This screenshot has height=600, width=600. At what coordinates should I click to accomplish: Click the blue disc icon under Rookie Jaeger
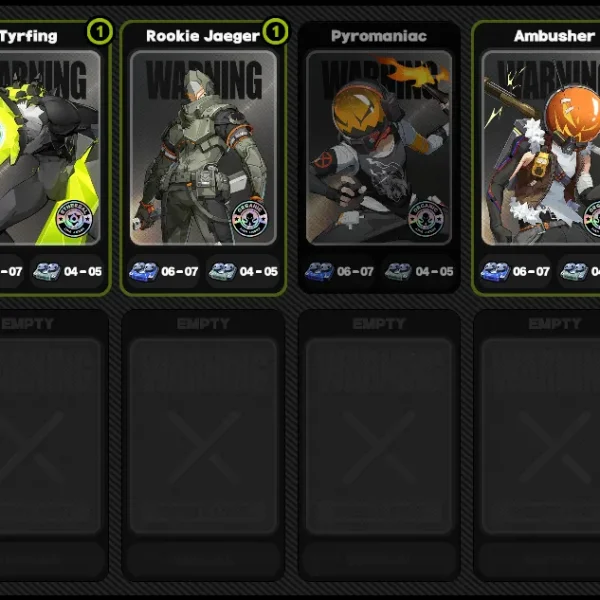144,272
